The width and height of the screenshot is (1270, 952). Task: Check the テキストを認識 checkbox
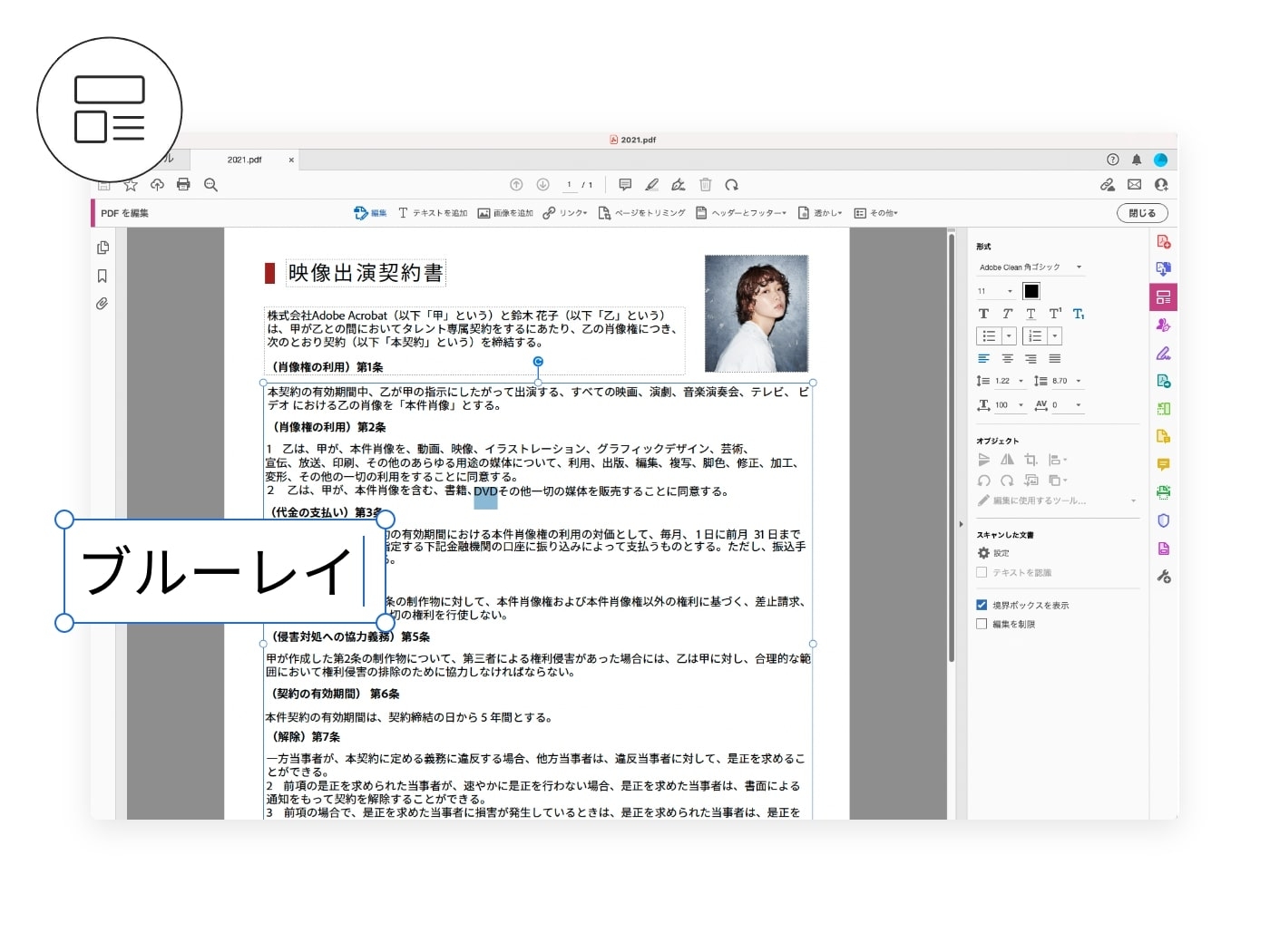982,572
